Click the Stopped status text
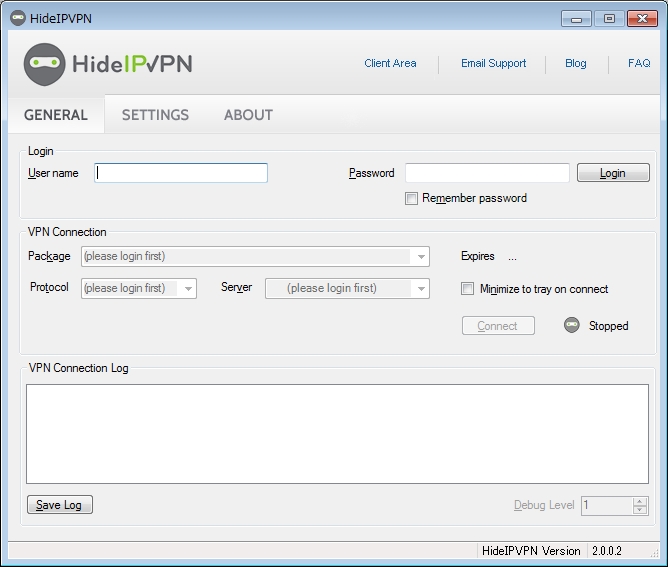The width and height of the screenshot is (668, 567). (x=608, y=326)
